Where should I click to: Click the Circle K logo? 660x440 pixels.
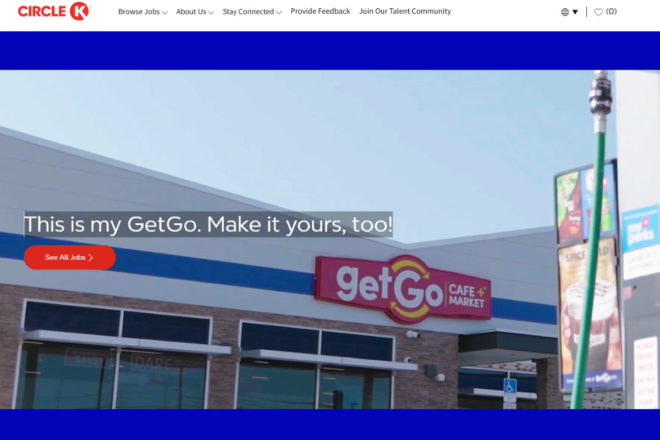point(53,11)
